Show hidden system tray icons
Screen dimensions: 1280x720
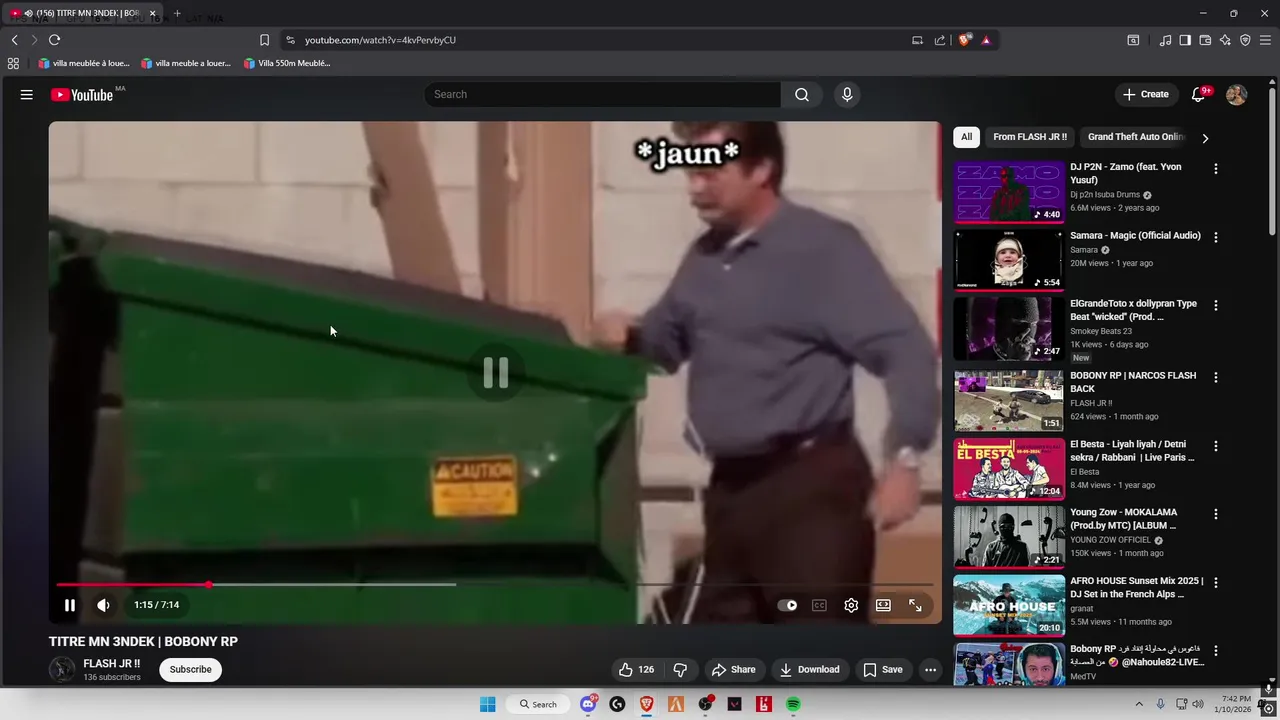(1138, 704)
